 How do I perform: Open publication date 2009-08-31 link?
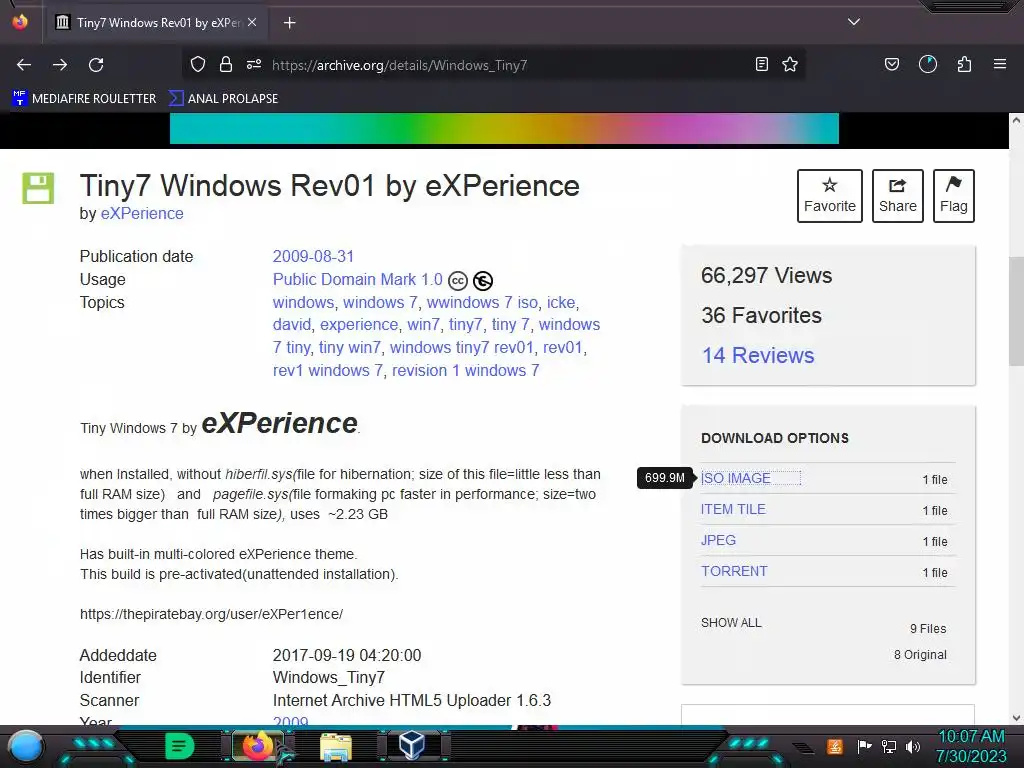313,256
